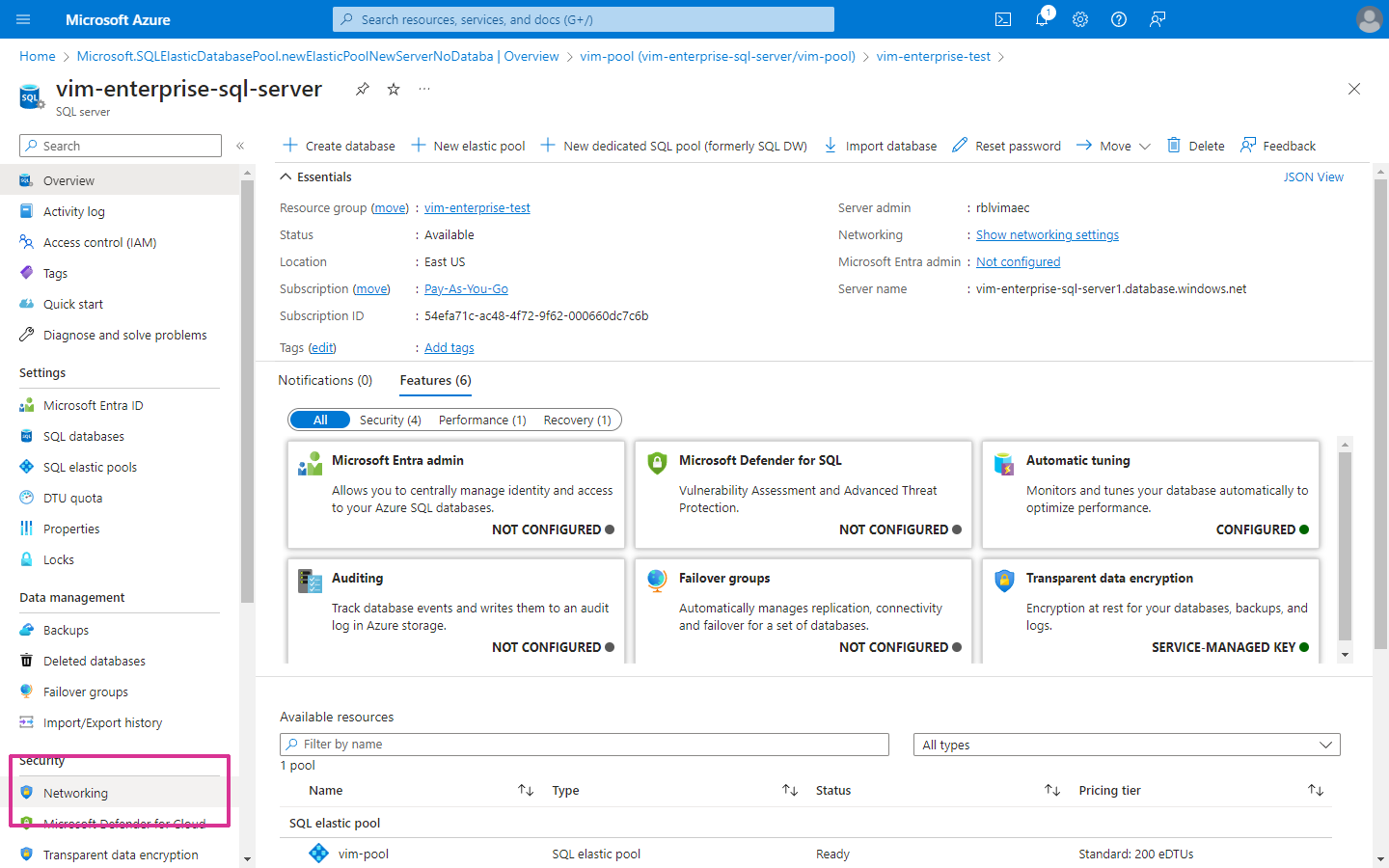Switch to the Features (6) tab
Image resolution: width=1389 pixels, height=868 pixels.
click(435, 380)
